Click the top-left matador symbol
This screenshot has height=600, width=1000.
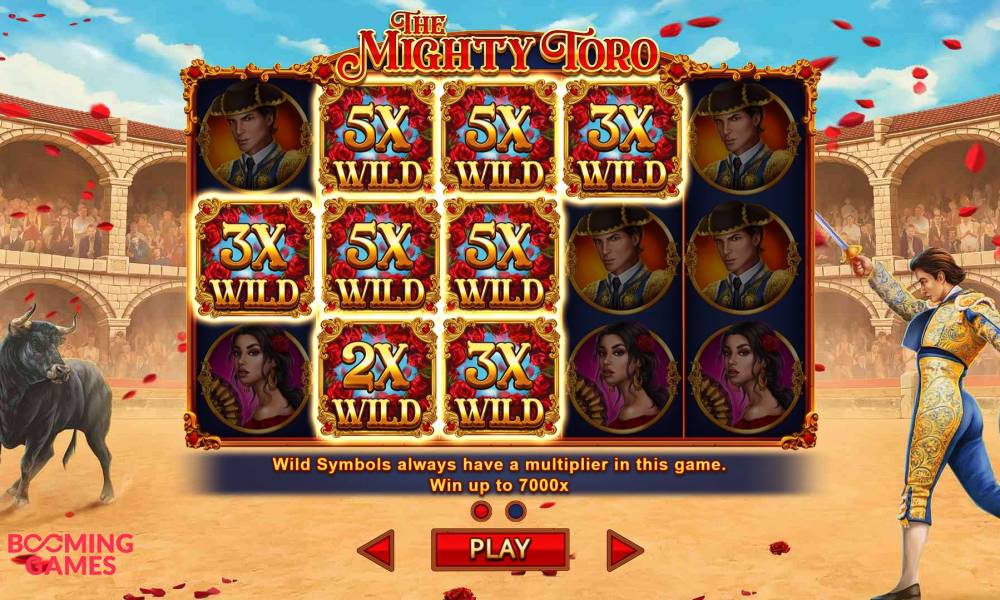[x=253, y=136]
